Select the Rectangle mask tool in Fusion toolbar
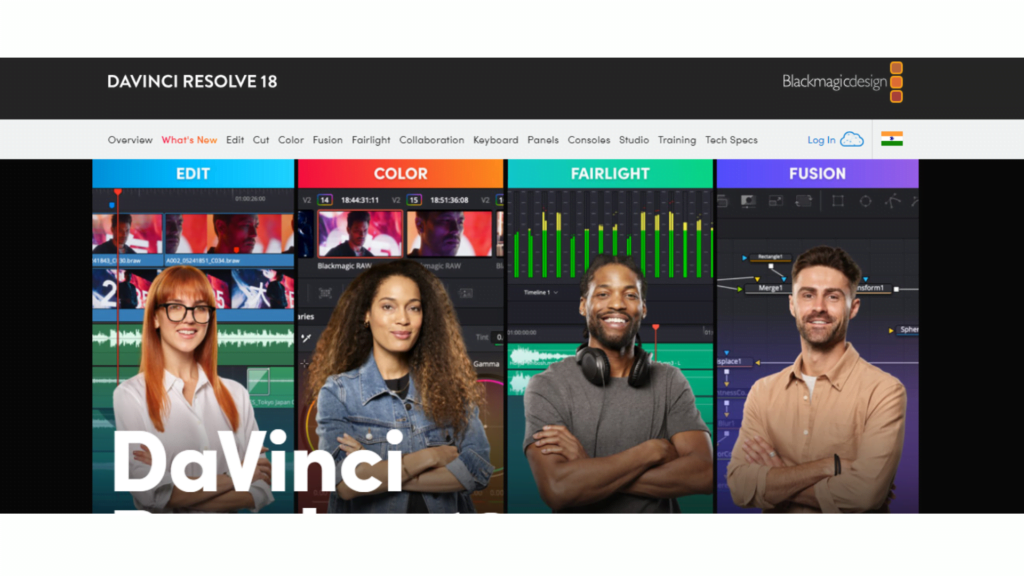Viewport: 1024px width, 576px height. [x=840, y=201]
